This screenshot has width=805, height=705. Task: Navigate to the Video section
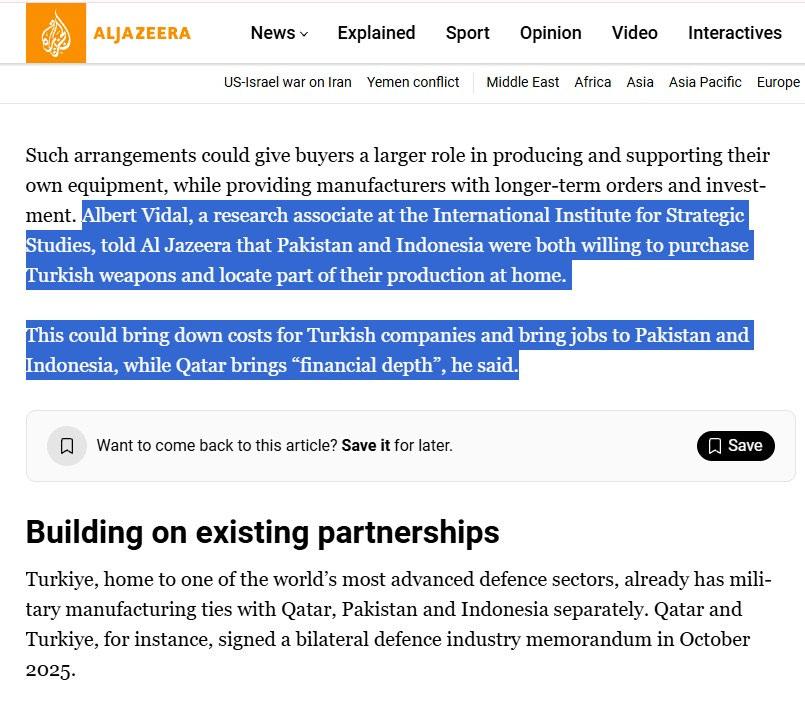(x=635, y=33)
